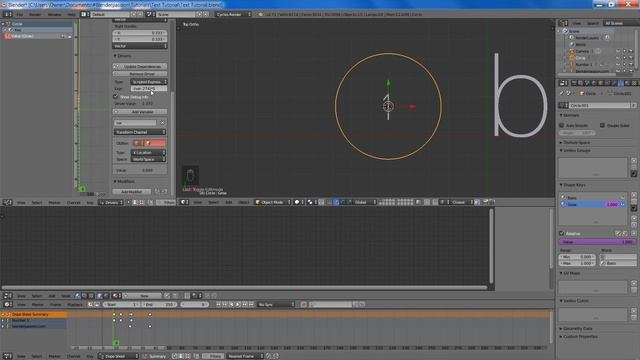Collapse the Shape Keys panel
This screenshot has width=640, height=360.
pyautogui.click(x=572, y=185)
